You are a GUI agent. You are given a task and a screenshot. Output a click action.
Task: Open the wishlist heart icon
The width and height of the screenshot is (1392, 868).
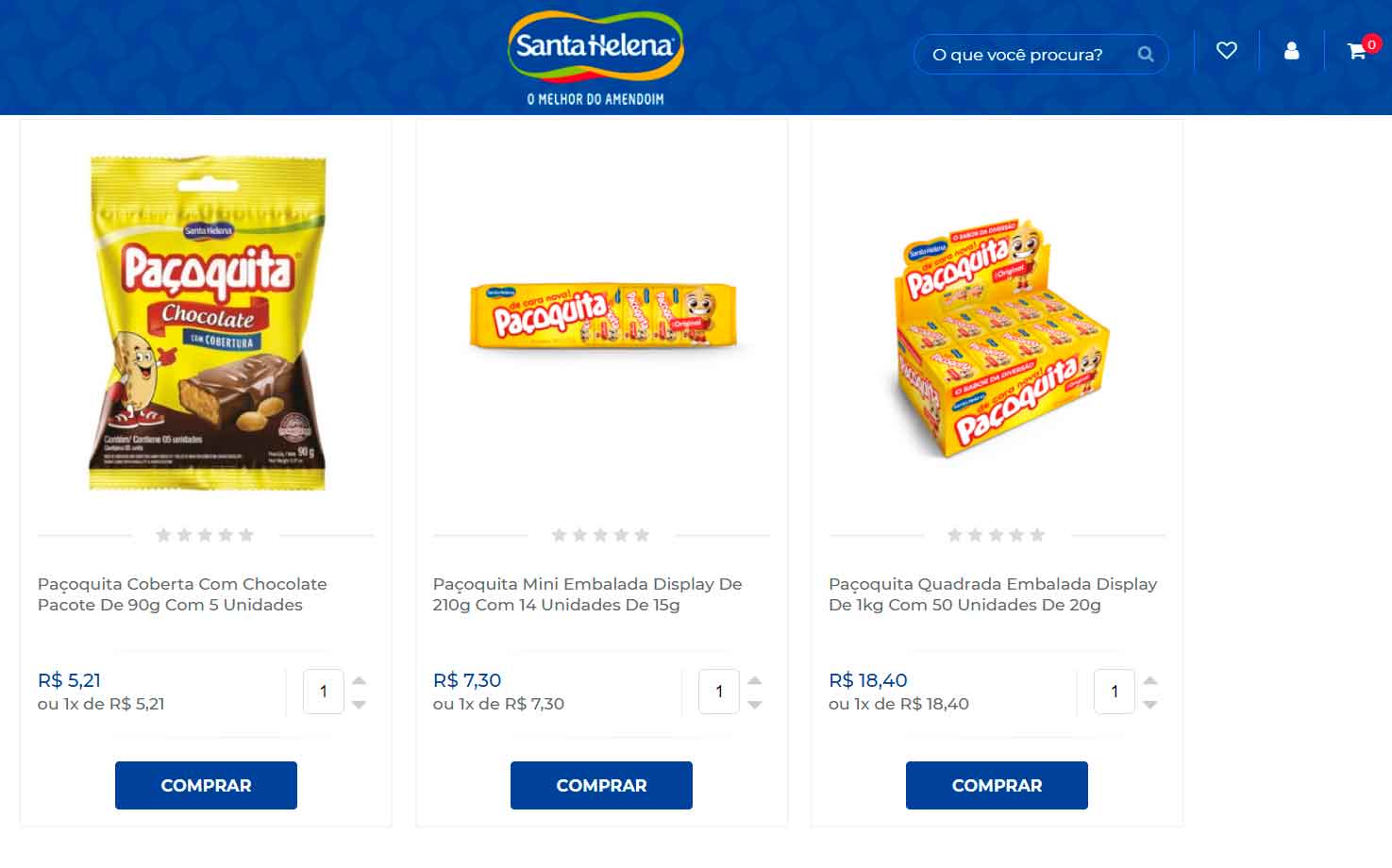click(1226, 51)
